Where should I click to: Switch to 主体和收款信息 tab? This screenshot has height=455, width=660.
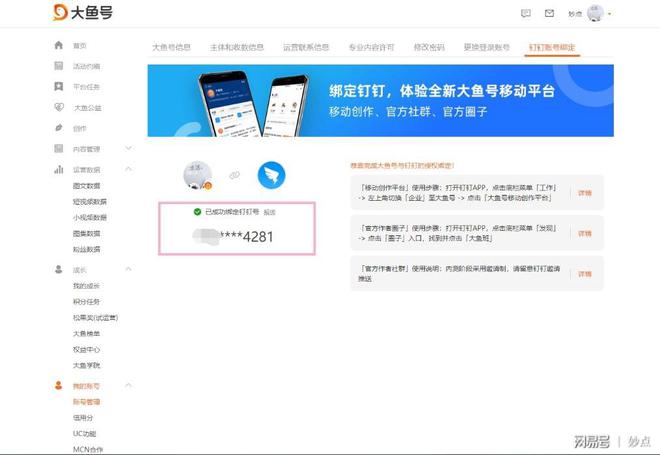pyautogui.click(x=237, y=47)
